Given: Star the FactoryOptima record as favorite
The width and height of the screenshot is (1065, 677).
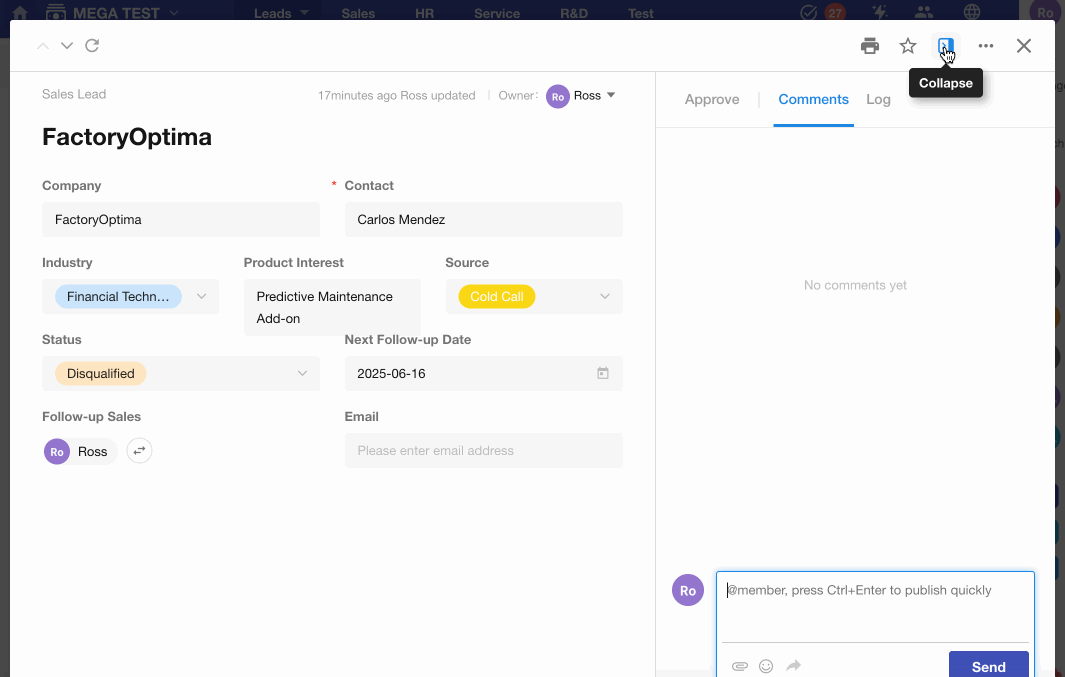Looking at the screenshot, I should 908,46.
